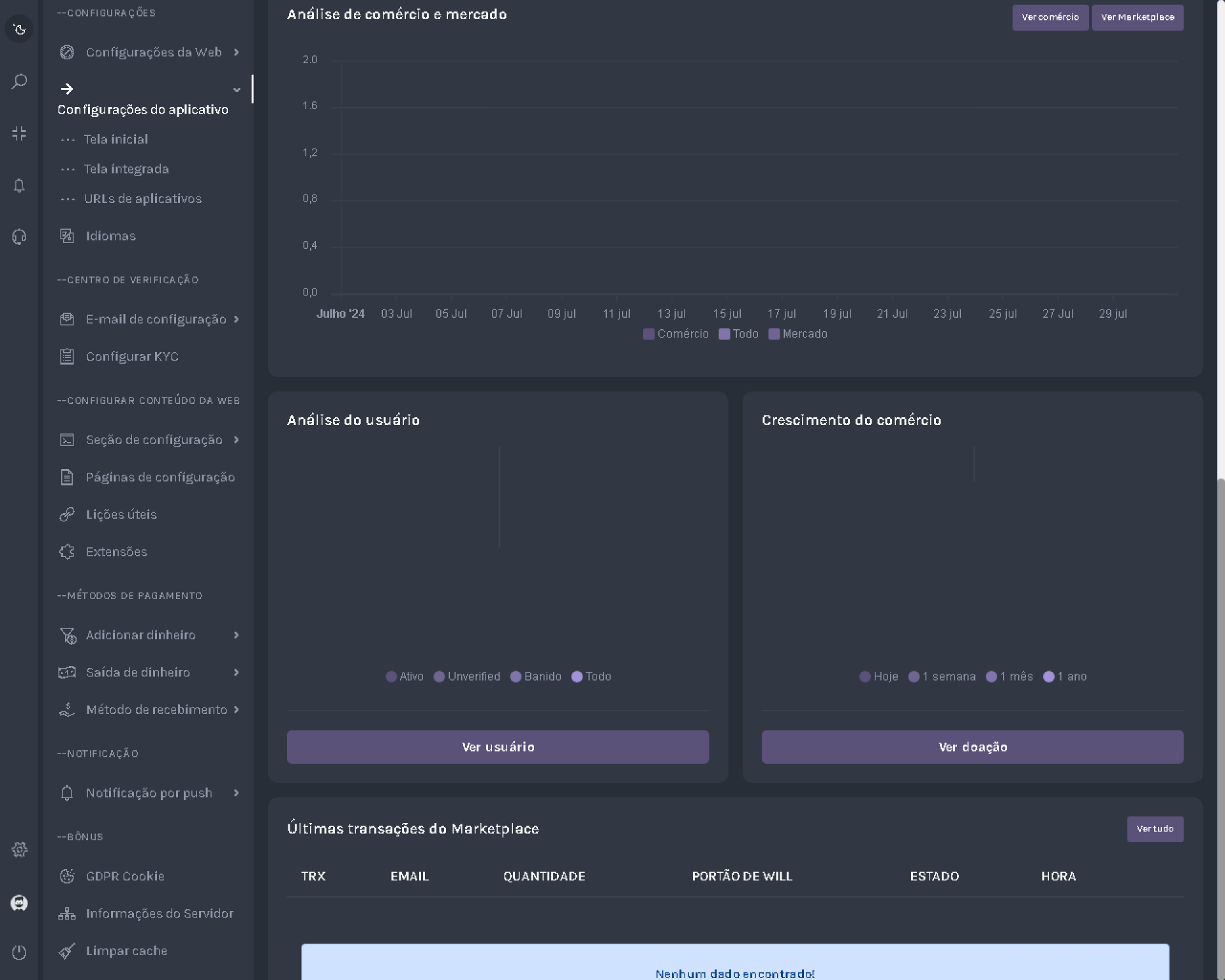Click the search icon in left rail
This screenshot has height=980, width=1225.
(x=19, y=81)
